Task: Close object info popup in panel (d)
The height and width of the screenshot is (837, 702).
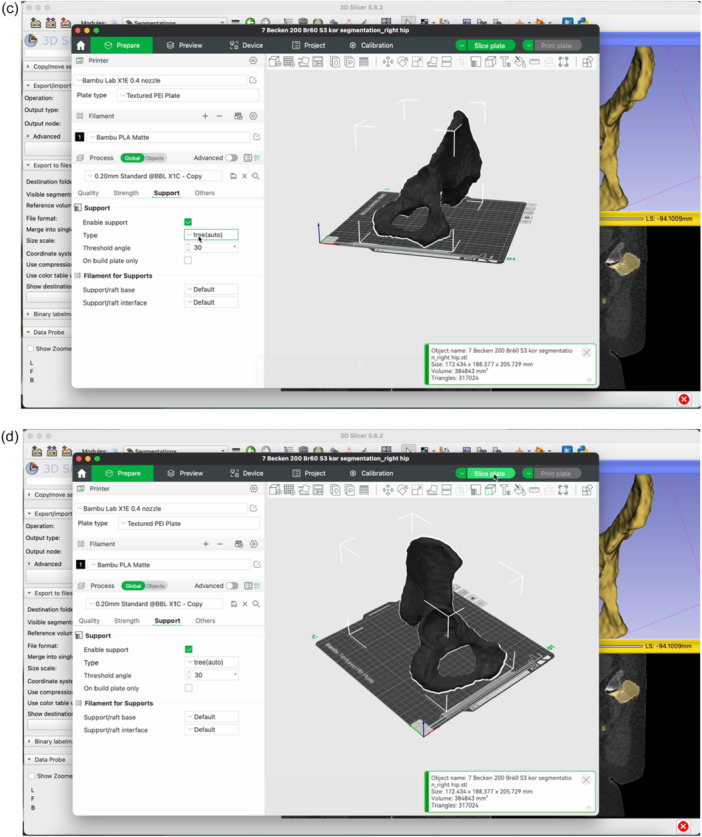Action: 586,780
